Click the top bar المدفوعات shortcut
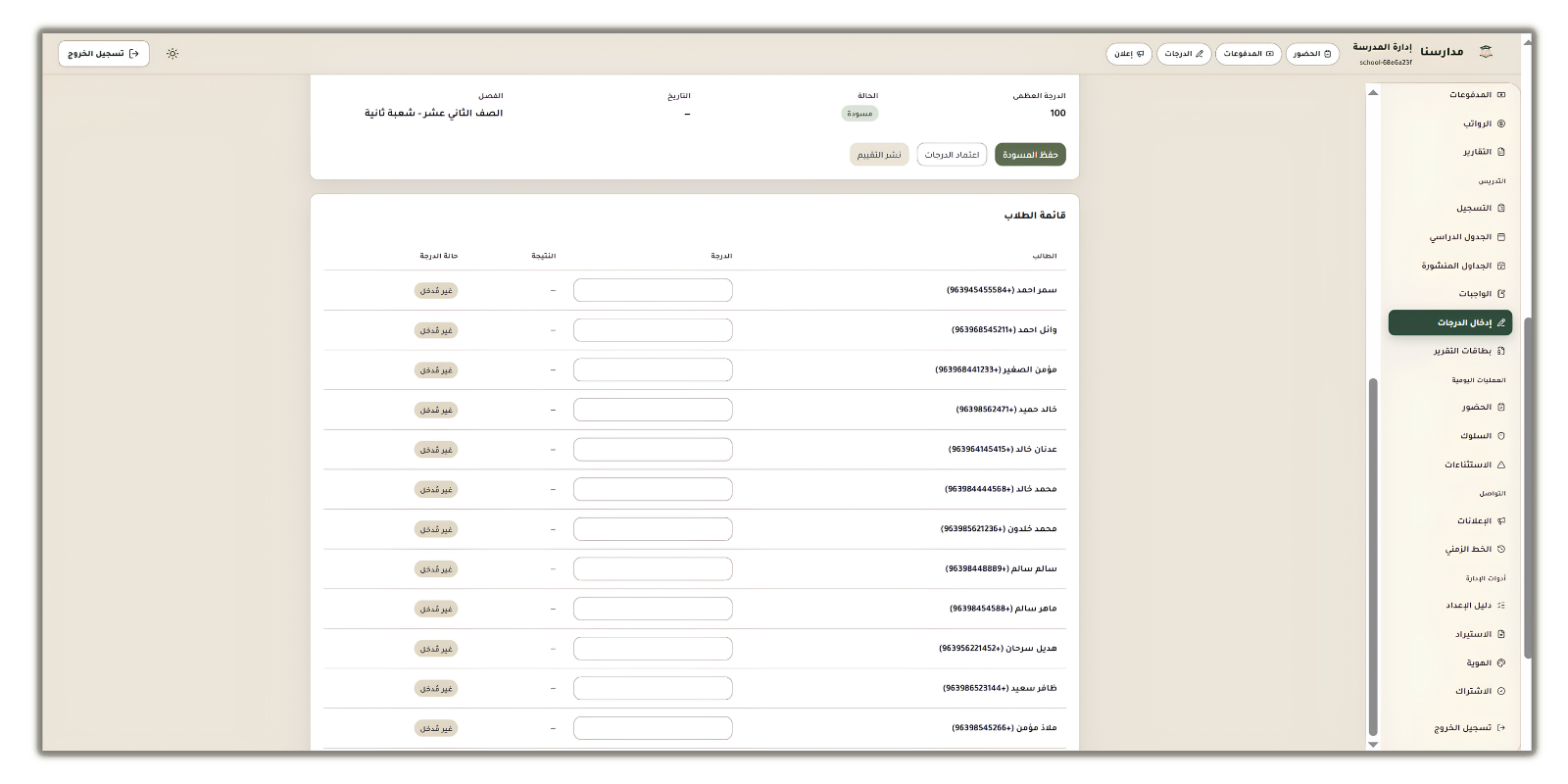 coord(1249,54)
